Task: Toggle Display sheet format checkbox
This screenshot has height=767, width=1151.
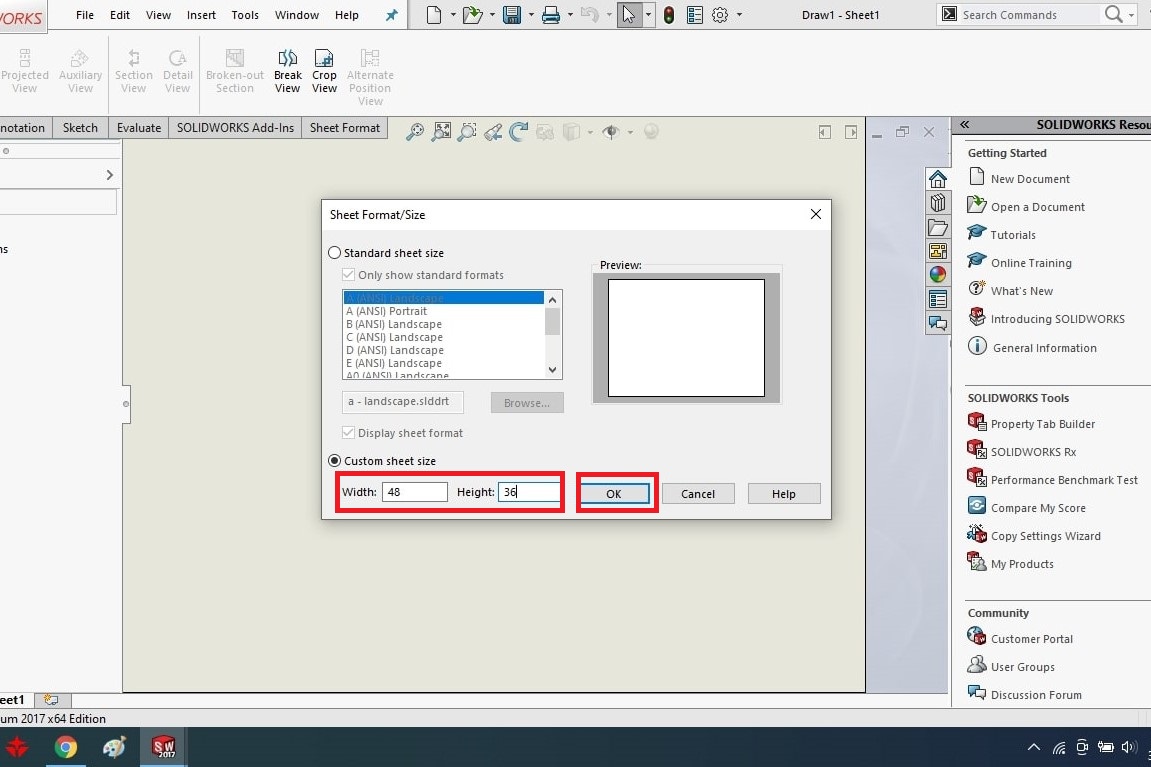Action: pos(349,433)
